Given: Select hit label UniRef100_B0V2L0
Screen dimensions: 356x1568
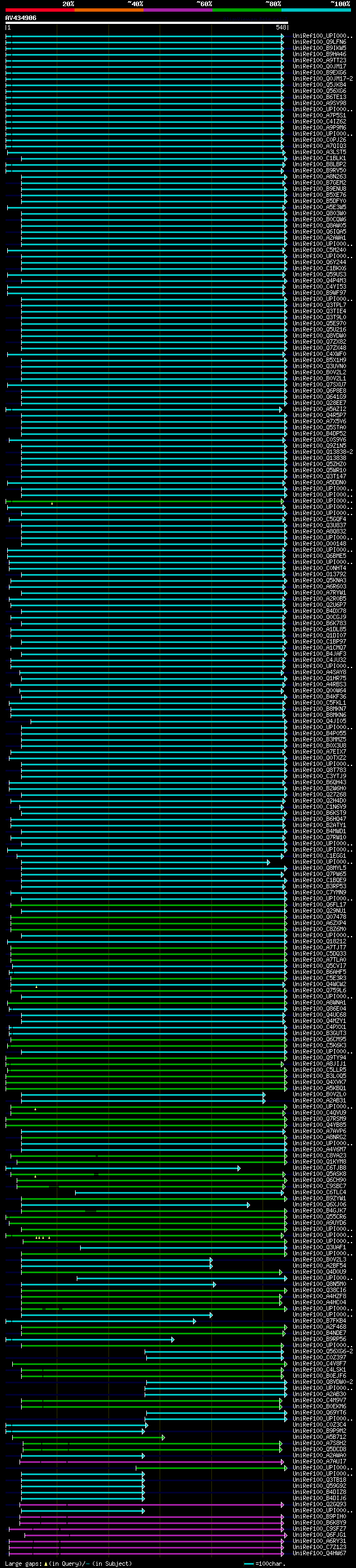Looking at the screenshot, I should [319, 1095].
